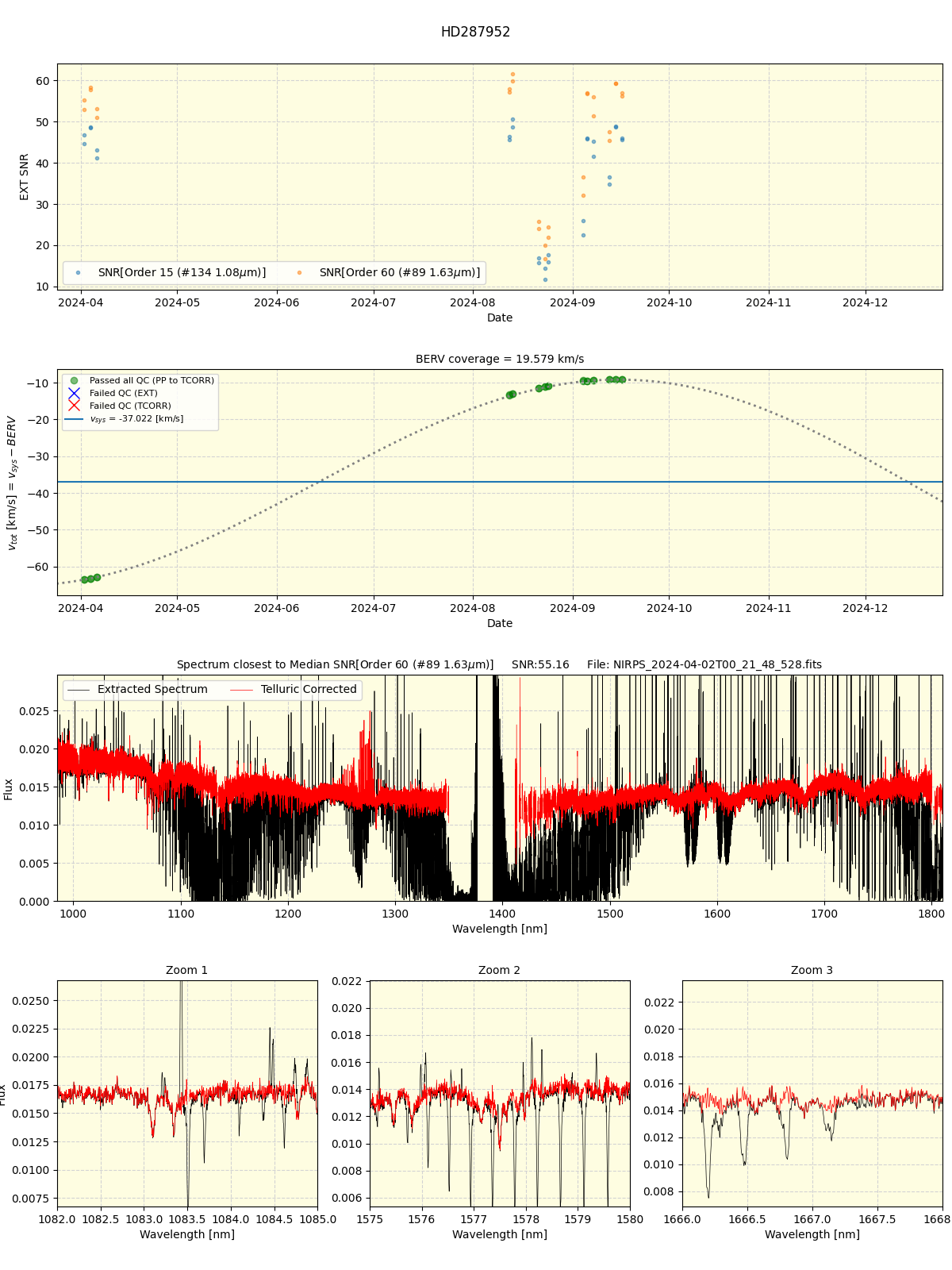The height and width of the screenshot is (1270, 952).
Task: Click the 60 tick on the EXT SNR axis
Action: (x=42, y=81)
